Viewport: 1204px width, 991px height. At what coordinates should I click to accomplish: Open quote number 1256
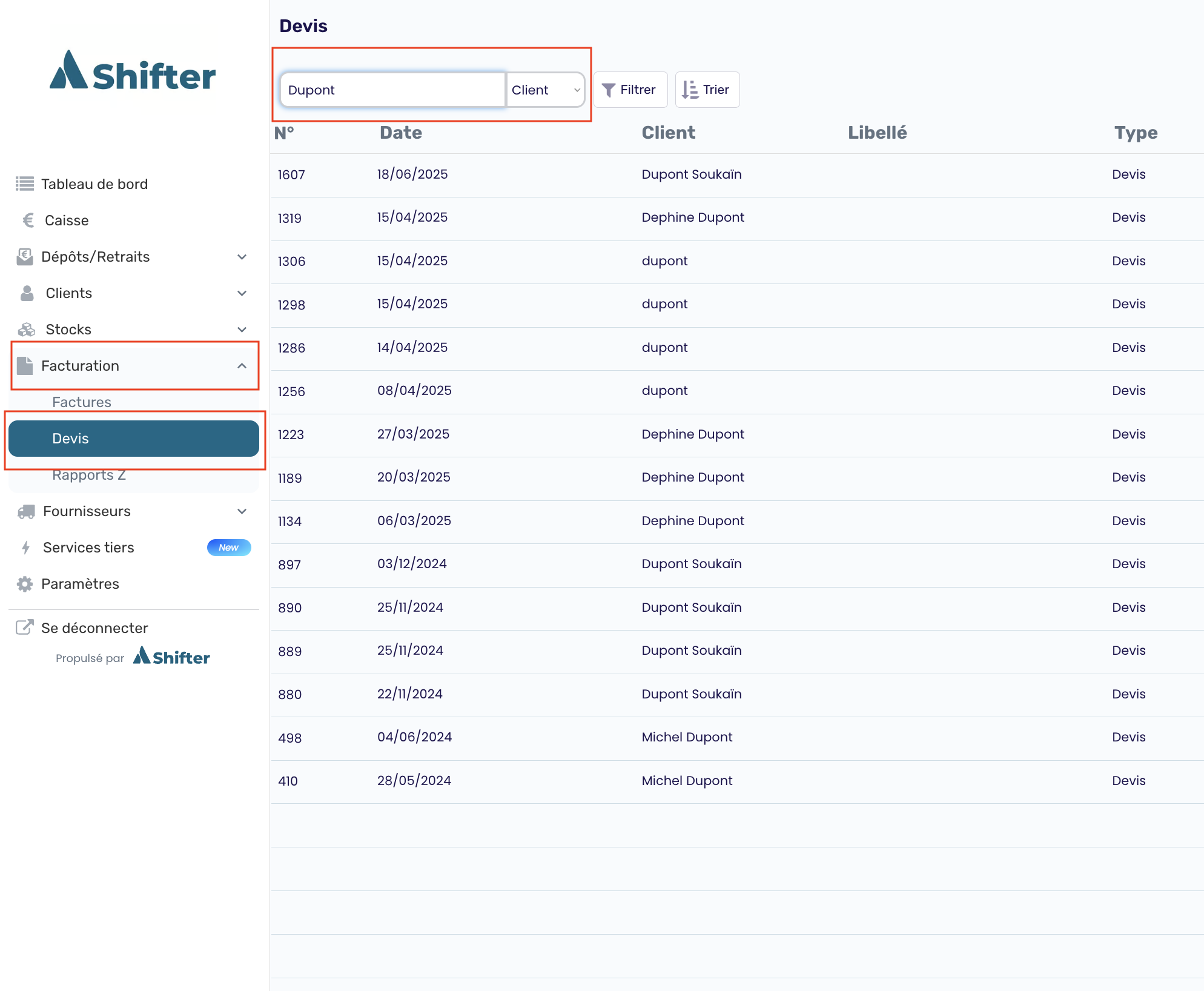point(737,392)
